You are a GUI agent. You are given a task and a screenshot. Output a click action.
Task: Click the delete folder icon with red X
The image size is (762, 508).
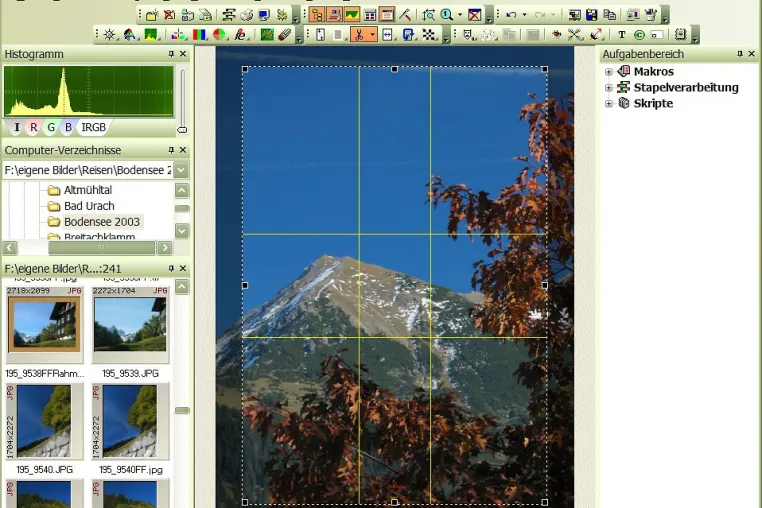(170, 15)
